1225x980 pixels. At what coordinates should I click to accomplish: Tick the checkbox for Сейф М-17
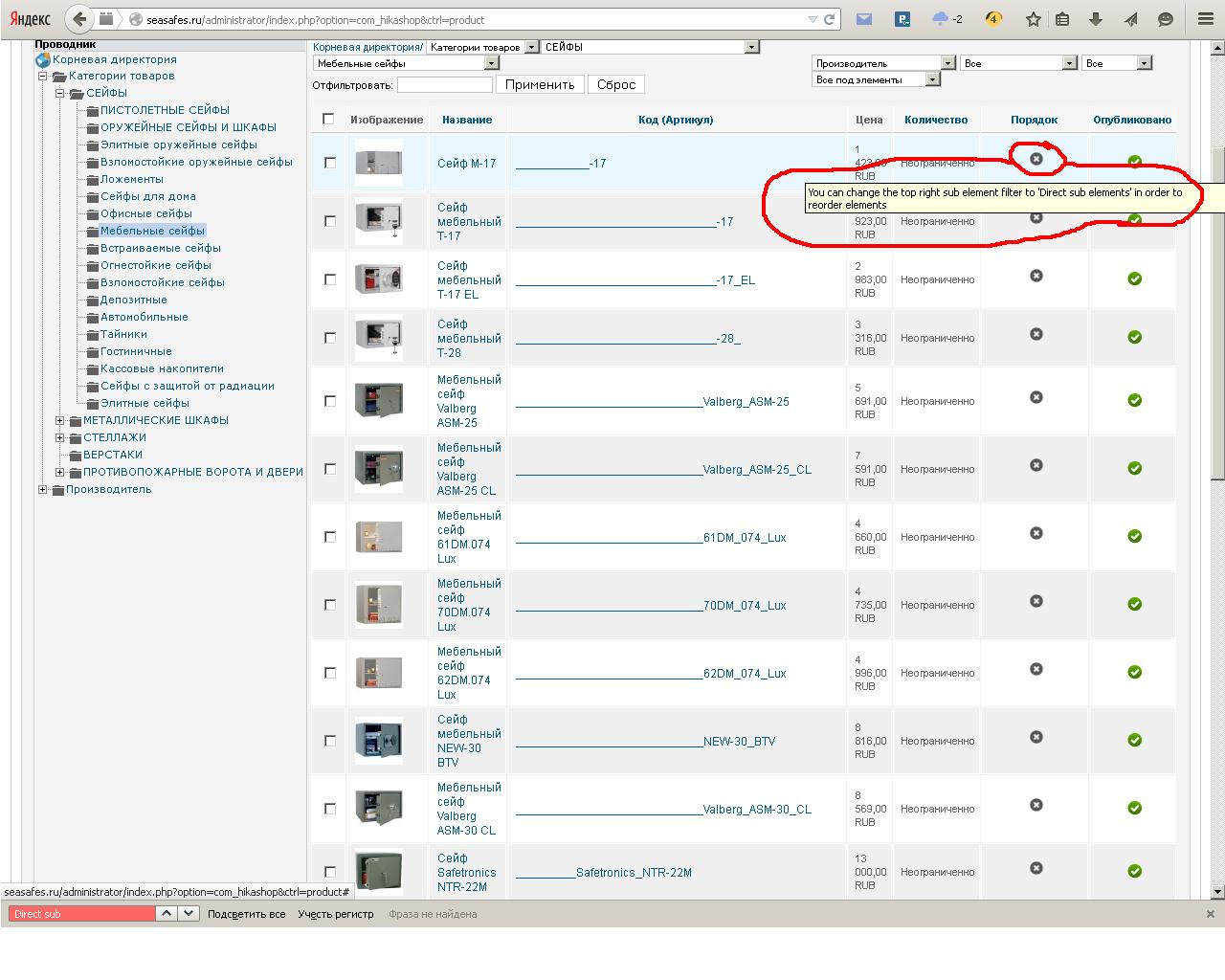(x=330, y=163)
